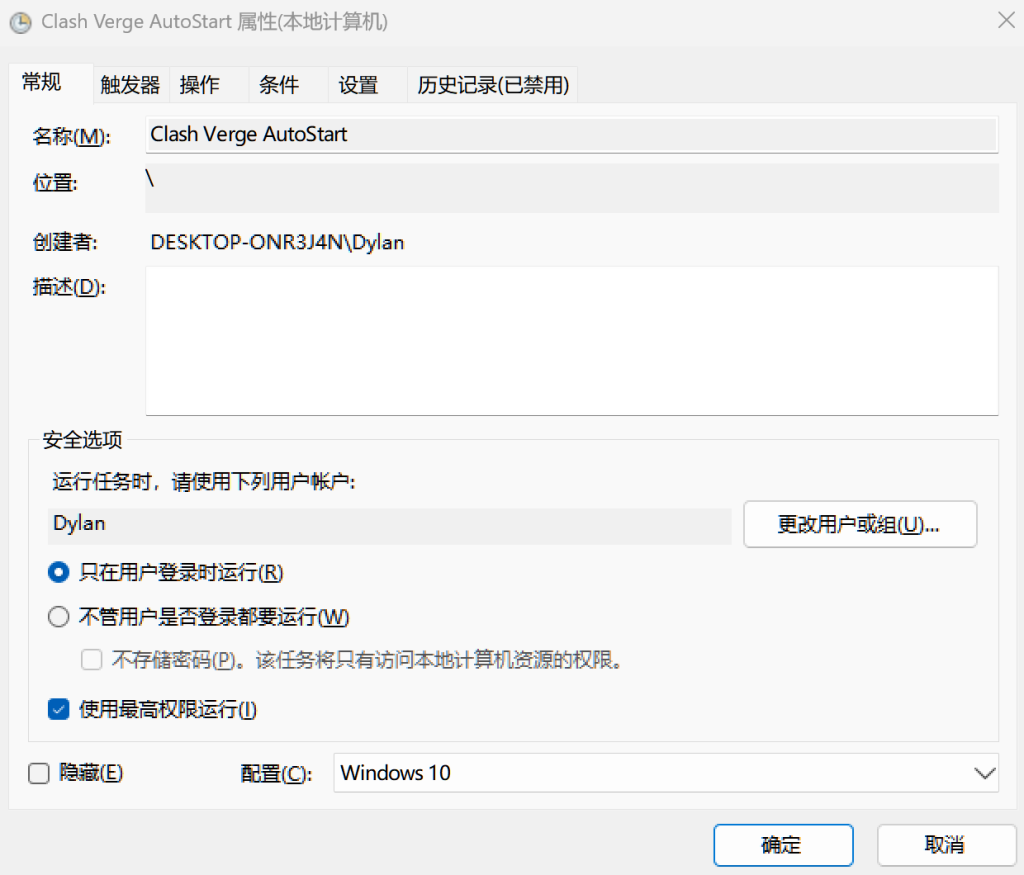
Task: Click 更改用户或组 button
Action: [x=859, y=524]
